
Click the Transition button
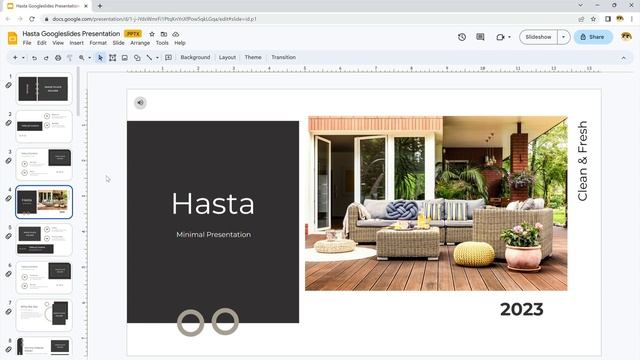[x=284, y=58]
